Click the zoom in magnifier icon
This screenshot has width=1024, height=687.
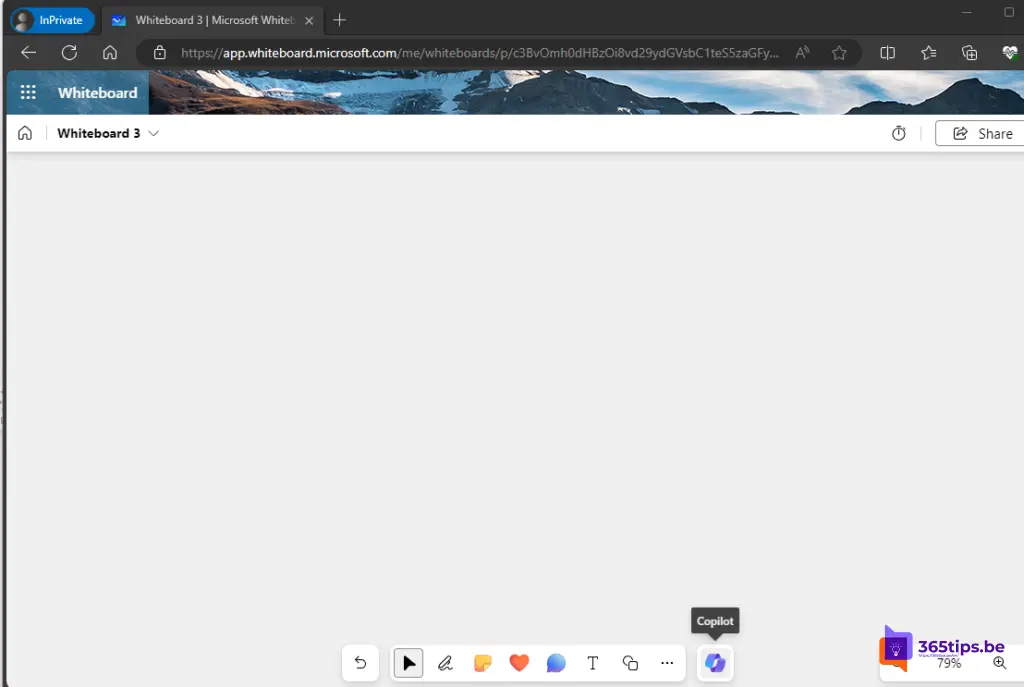pyautogui.click(x=998, y=663)
